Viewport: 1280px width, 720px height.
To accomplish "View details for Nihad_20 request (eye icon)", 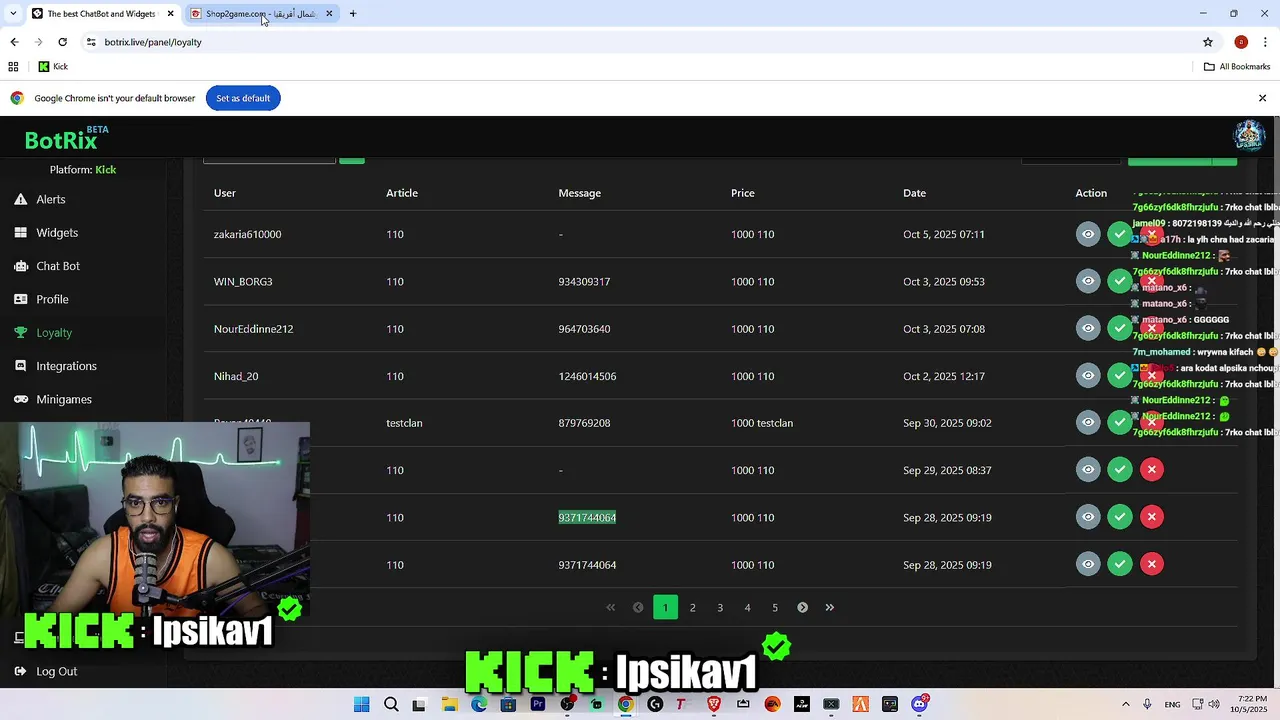I will tap(1088, 375).
